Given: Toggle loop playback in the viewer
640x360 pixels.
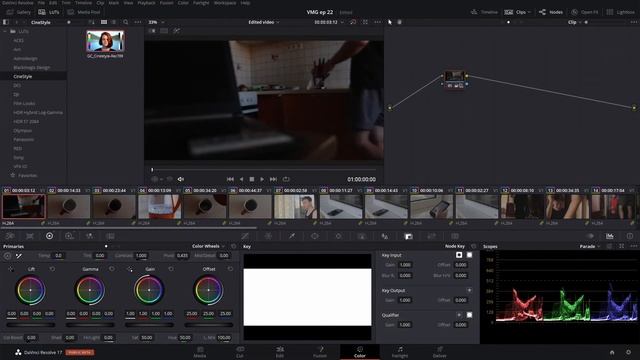Looking at the screenshot, I should [286, 179].
